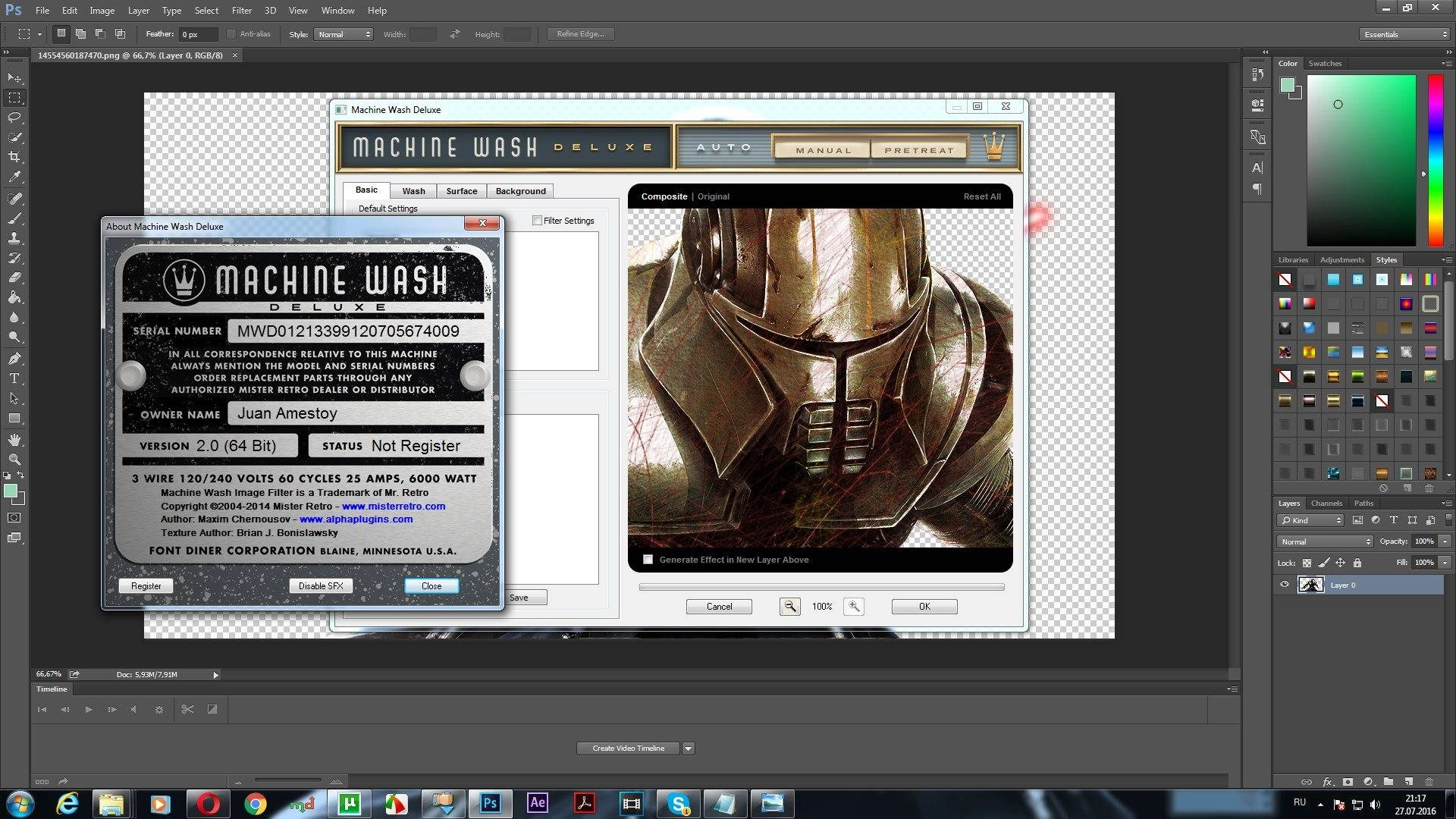Select the Crop tool
The width and height of the screenshot is (1456, 819).
(14, 157)
